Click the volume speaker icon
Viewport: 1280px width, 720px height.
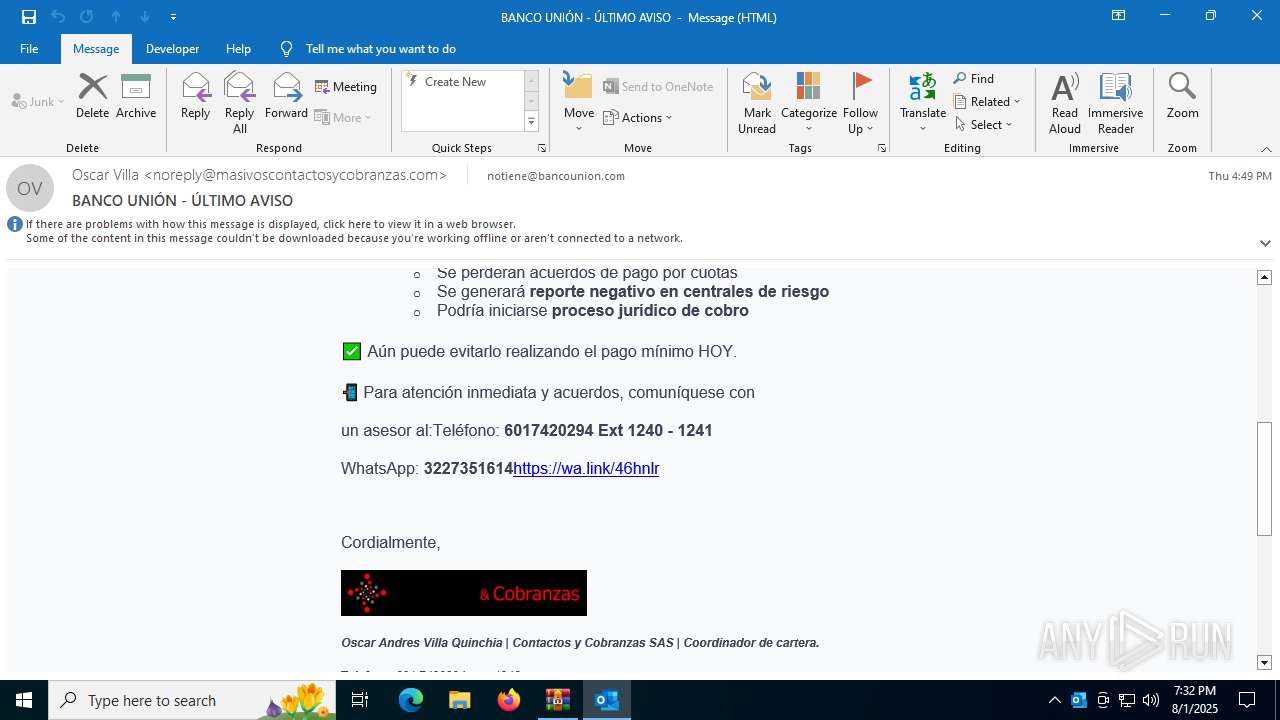coord(1151,700)
